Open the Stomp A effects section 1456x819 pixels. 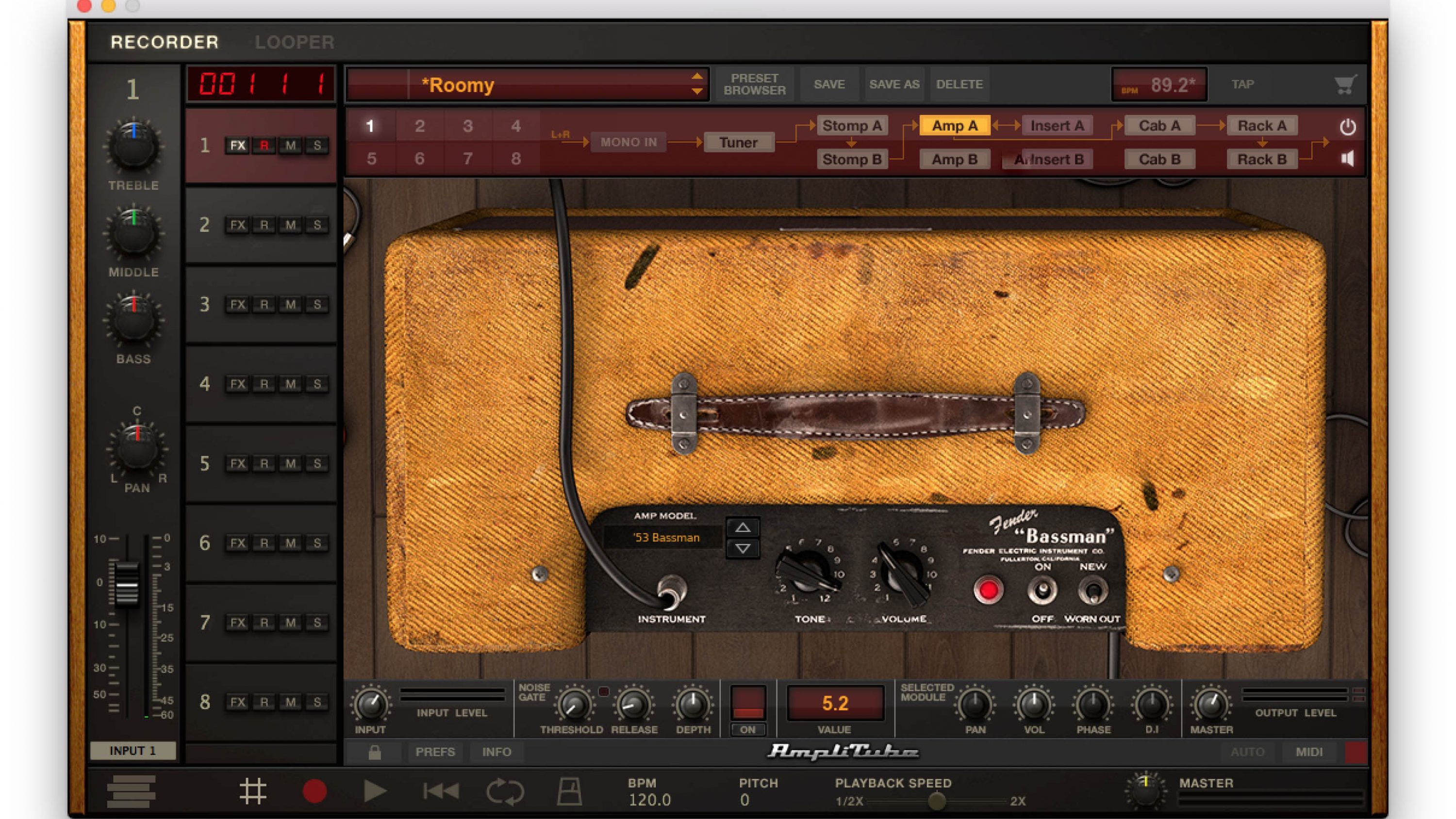[x=850, y=125]
